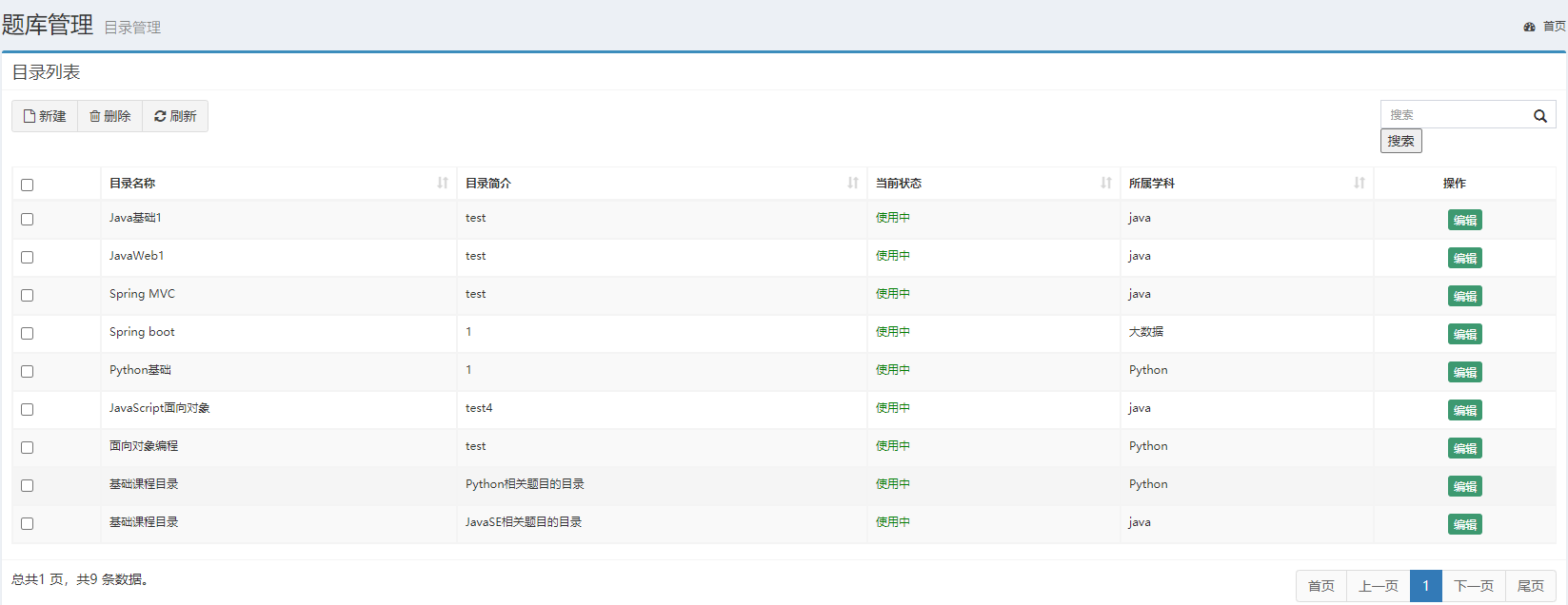
Task: Click 使用中 status in Java基础1 row
Action: (x=893, y=218)
